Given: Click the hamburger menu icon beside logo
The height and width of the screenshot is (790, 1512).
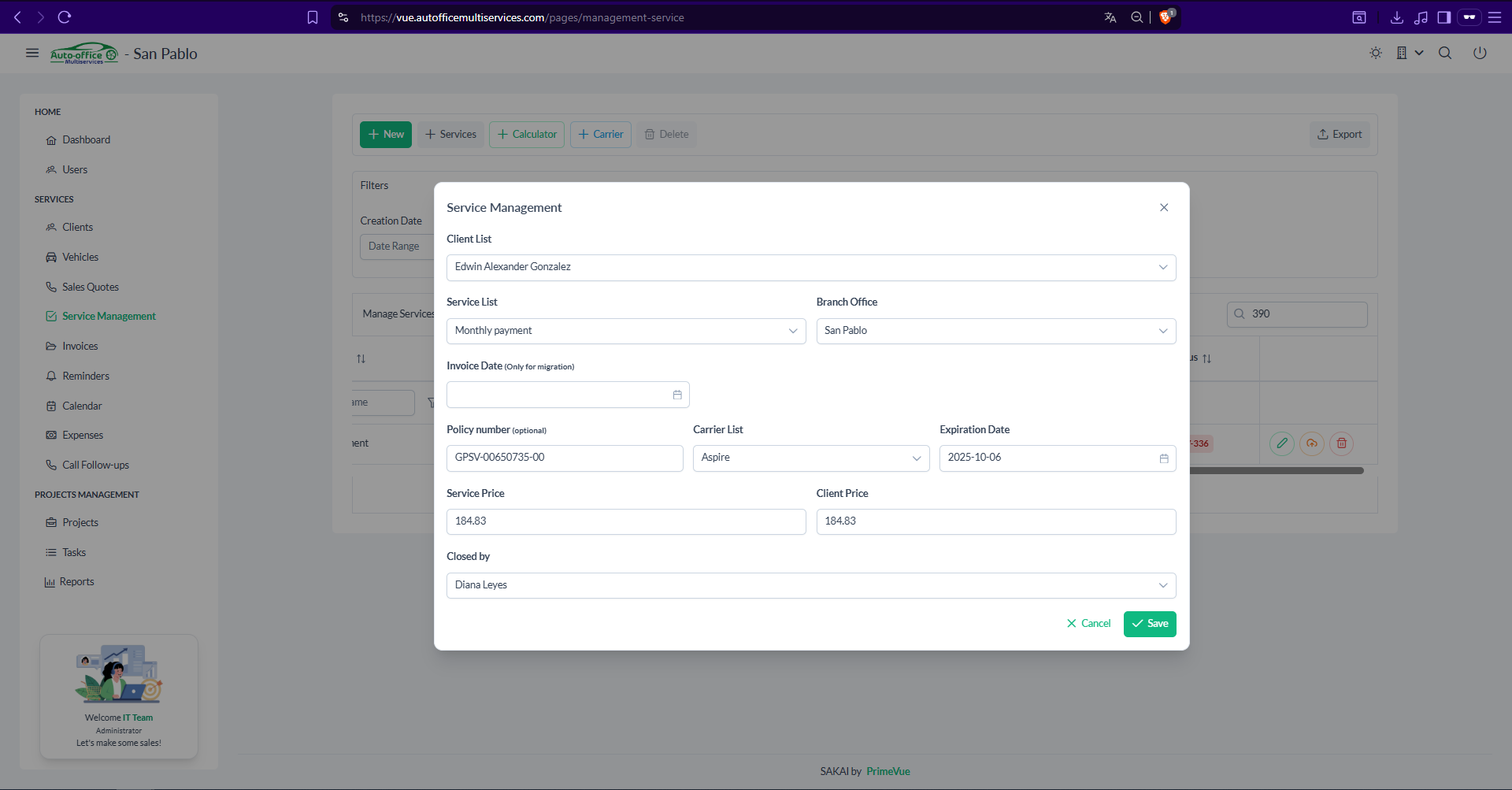Looking at the screenshot, I should 32,54.
